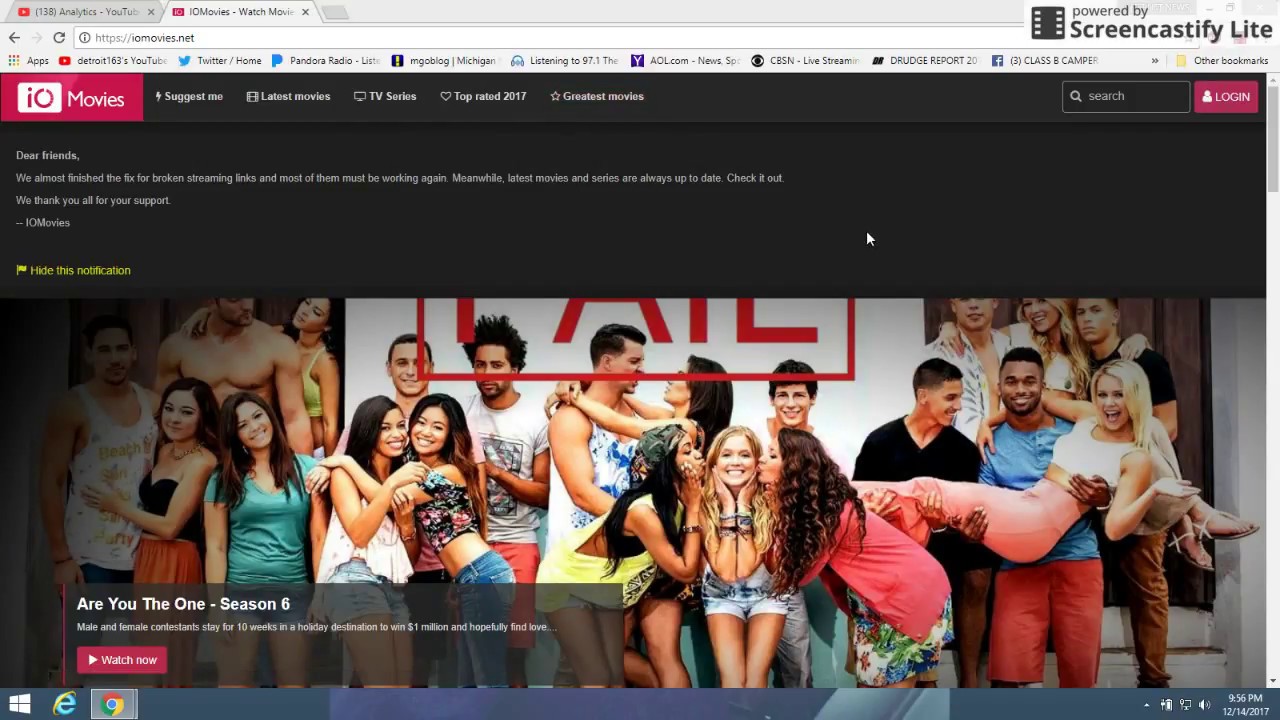Open the CLASS B CAMPER Facebook bookmark

pyautogui.click(x=1046, y=61)
